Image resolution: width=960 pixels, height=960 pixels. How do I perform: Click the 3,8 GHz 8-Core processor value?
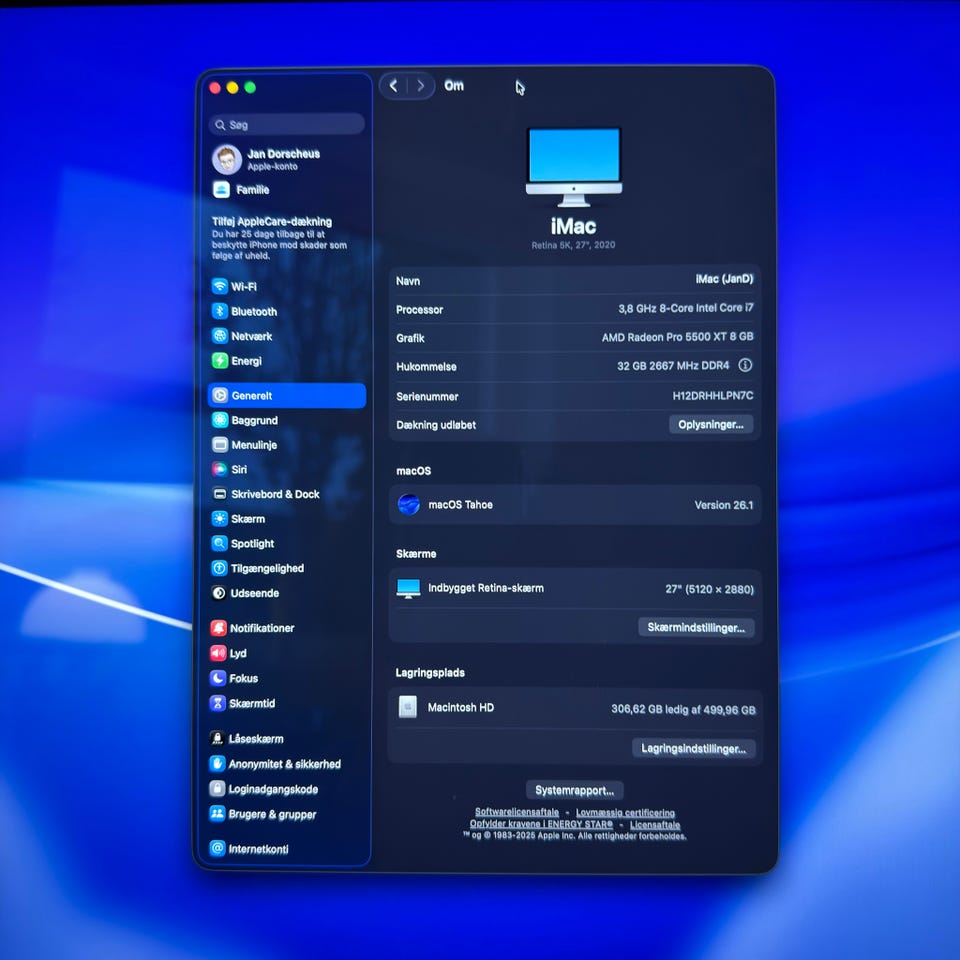pyautogui.click(x=686, y=308)
